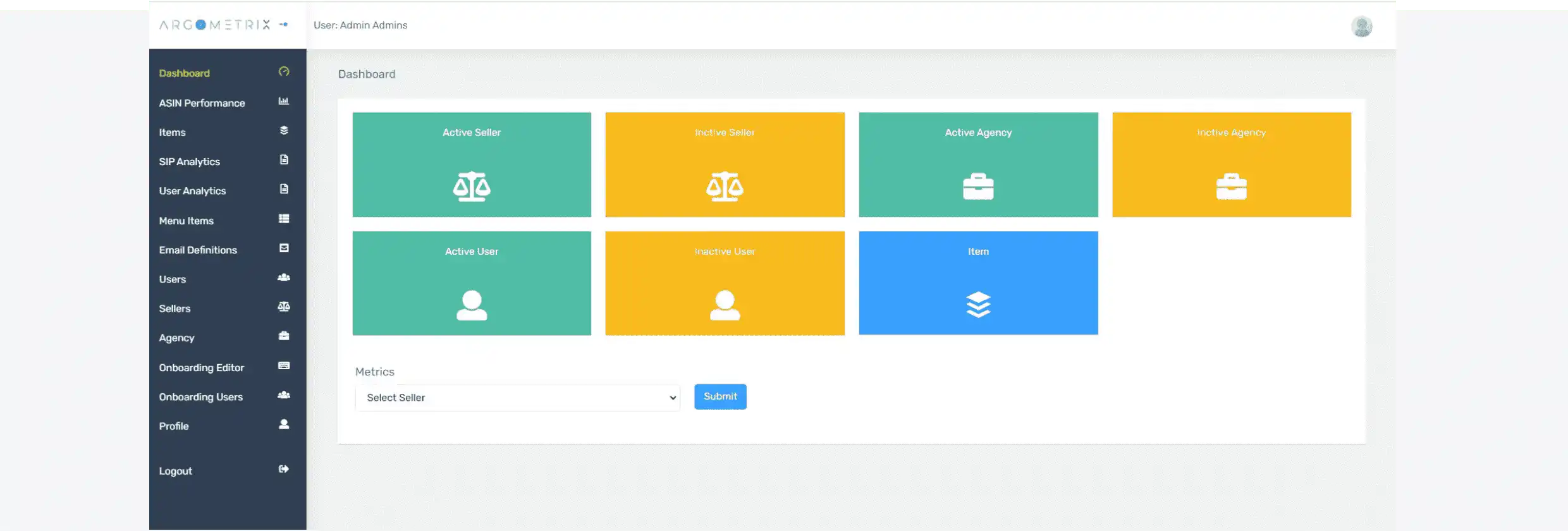Go to Sellers in the sidebar
Viewport: 1568px width, 531px height.
point(175,308)
